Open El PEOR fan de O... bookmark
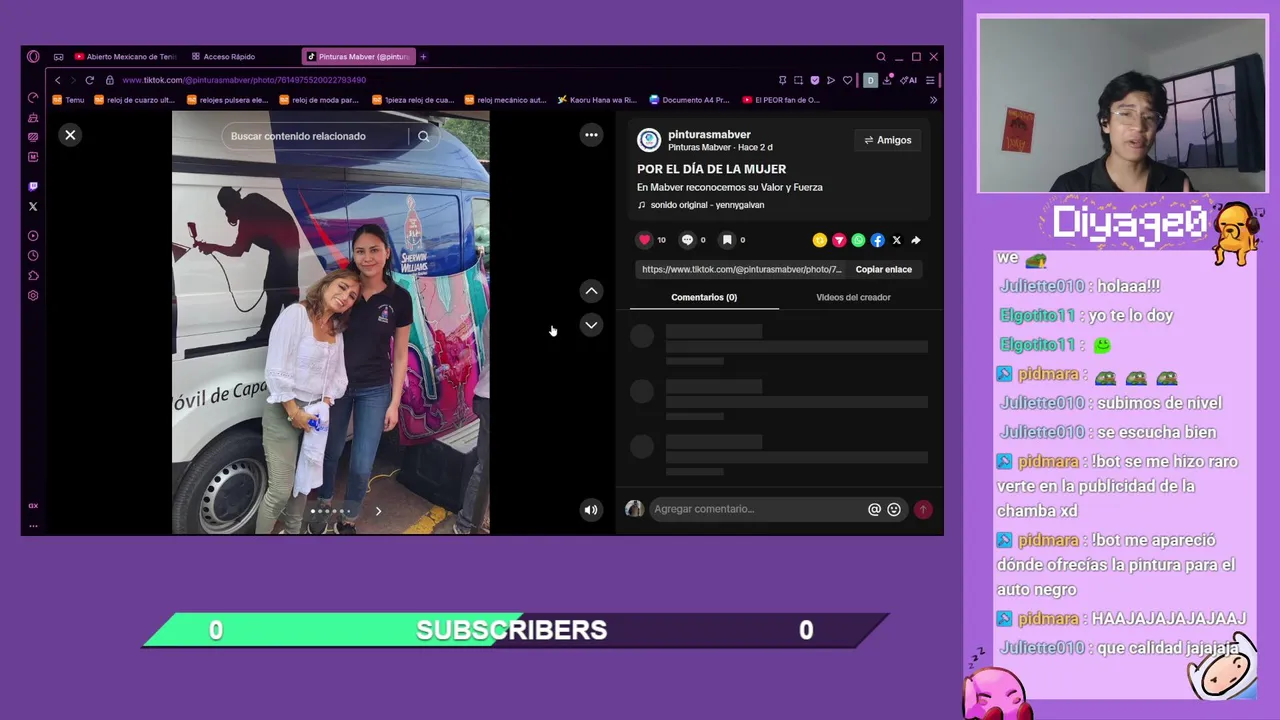 (x=781, y=100)
